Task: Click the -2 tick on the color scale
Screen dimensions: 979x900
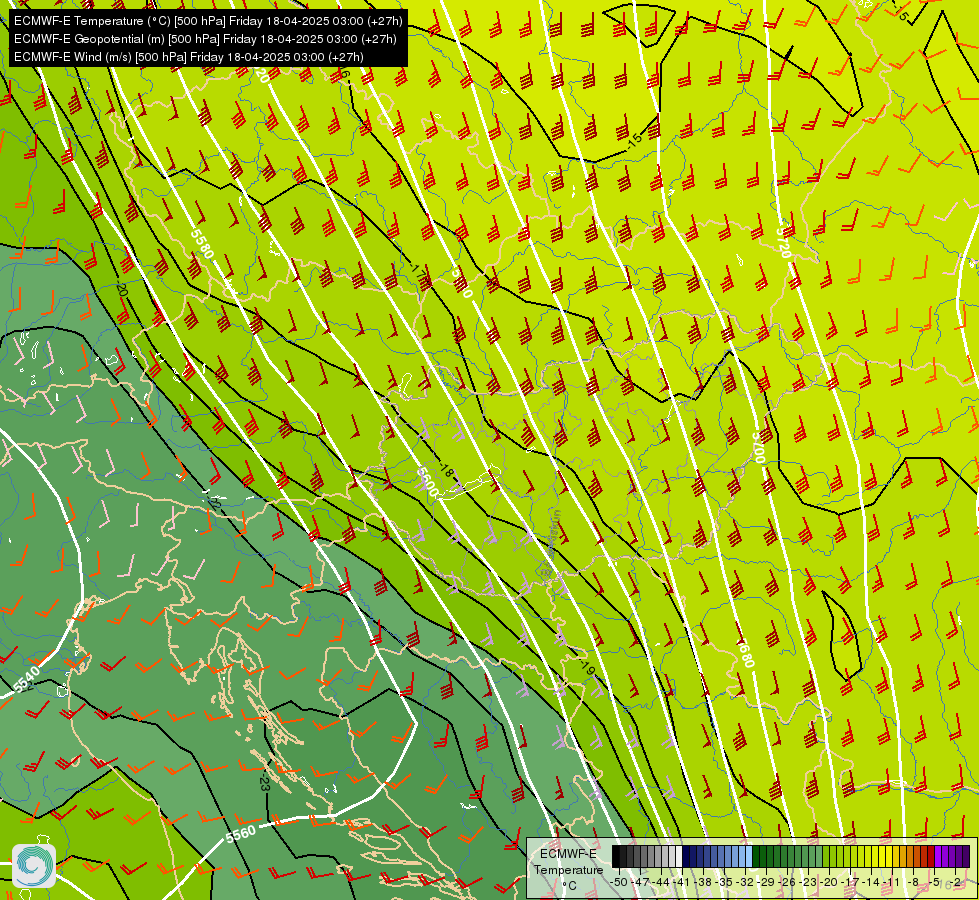Action: point(954,882)
